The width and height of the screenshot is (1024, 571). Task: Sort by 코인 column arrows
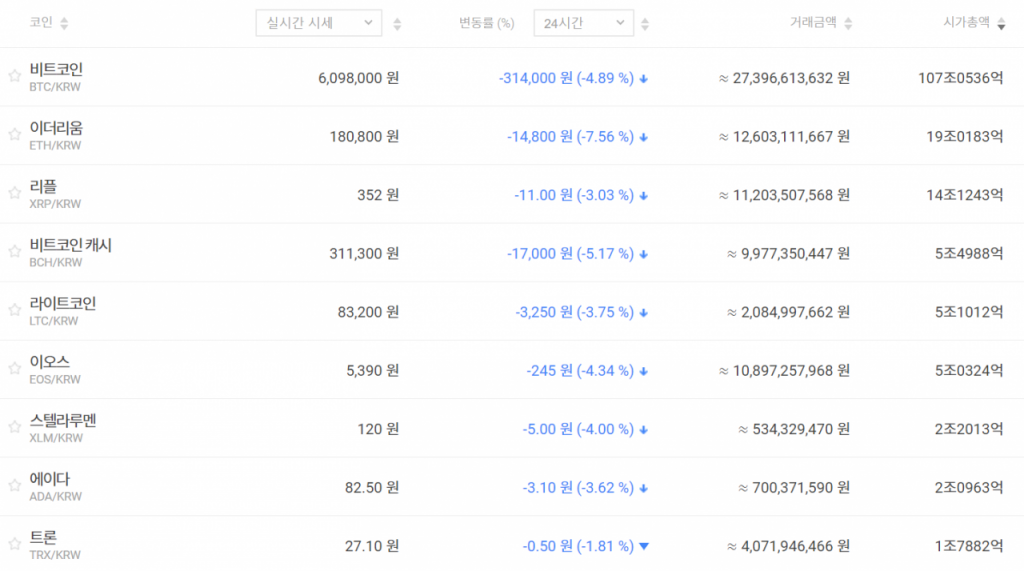(64, 24)
